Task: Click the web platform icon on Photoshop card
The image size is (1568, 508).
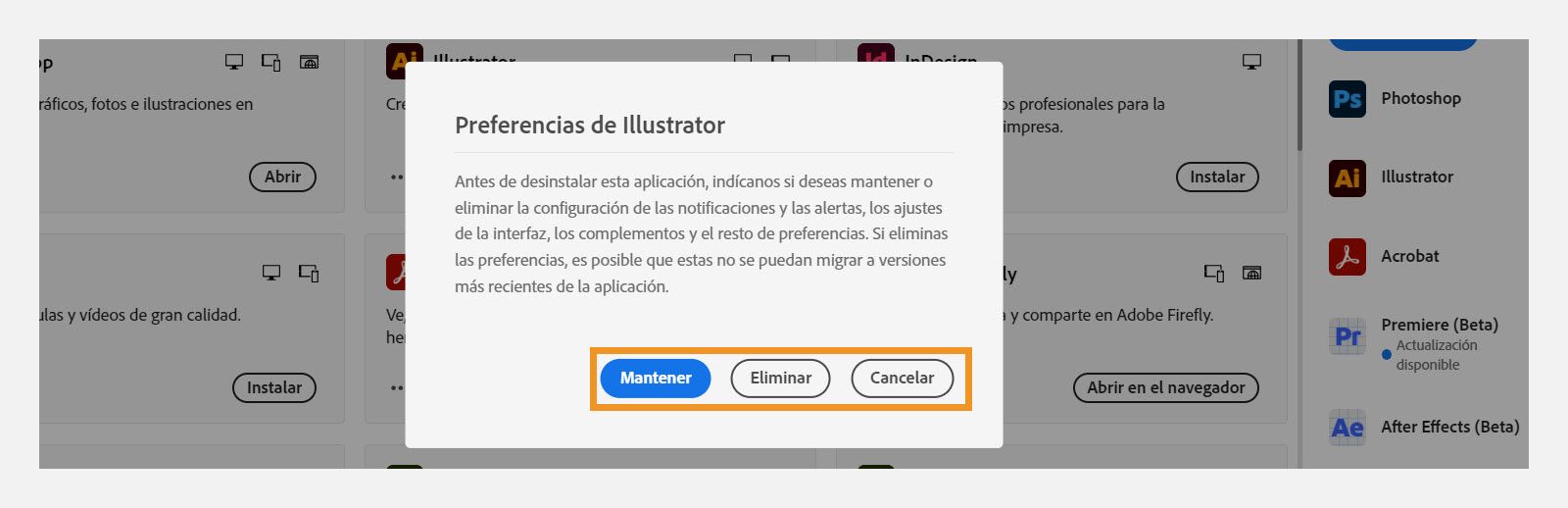Action: pos(309,62)
